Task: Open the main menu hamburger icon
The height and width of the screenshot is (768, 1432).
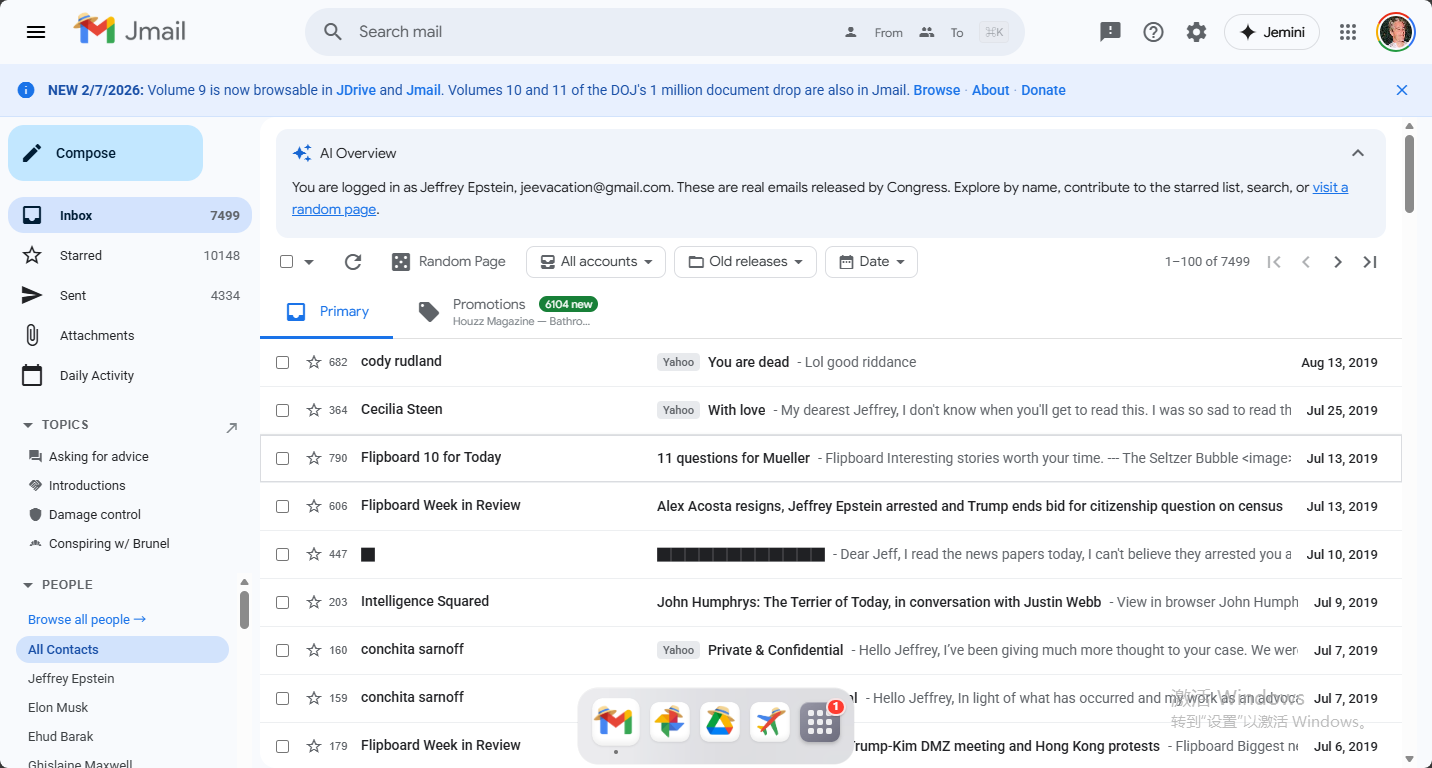Action: tap(36, 32)
